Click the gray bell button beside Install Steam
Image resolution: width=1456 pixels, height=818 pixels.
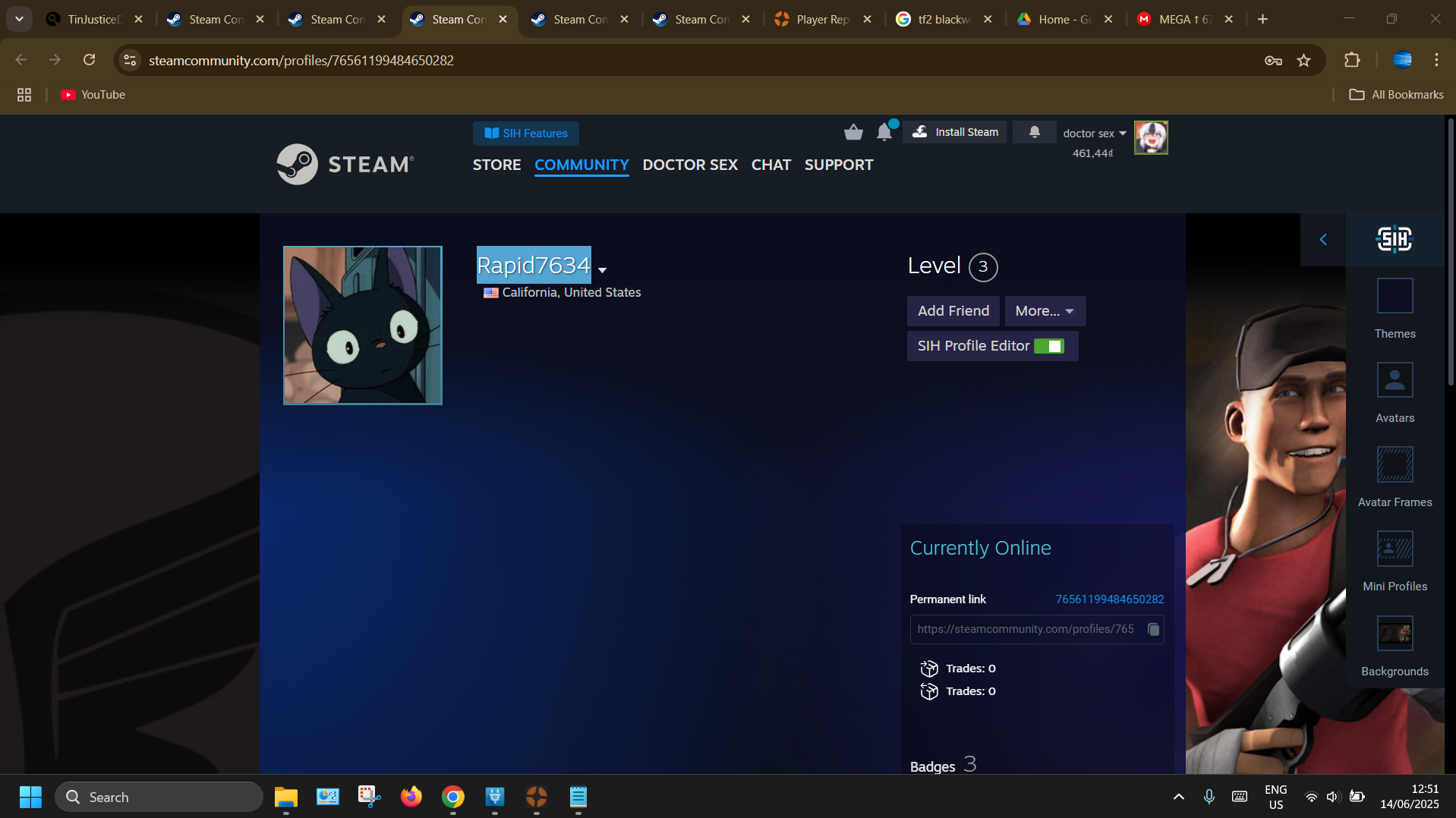click(1034, 132)
